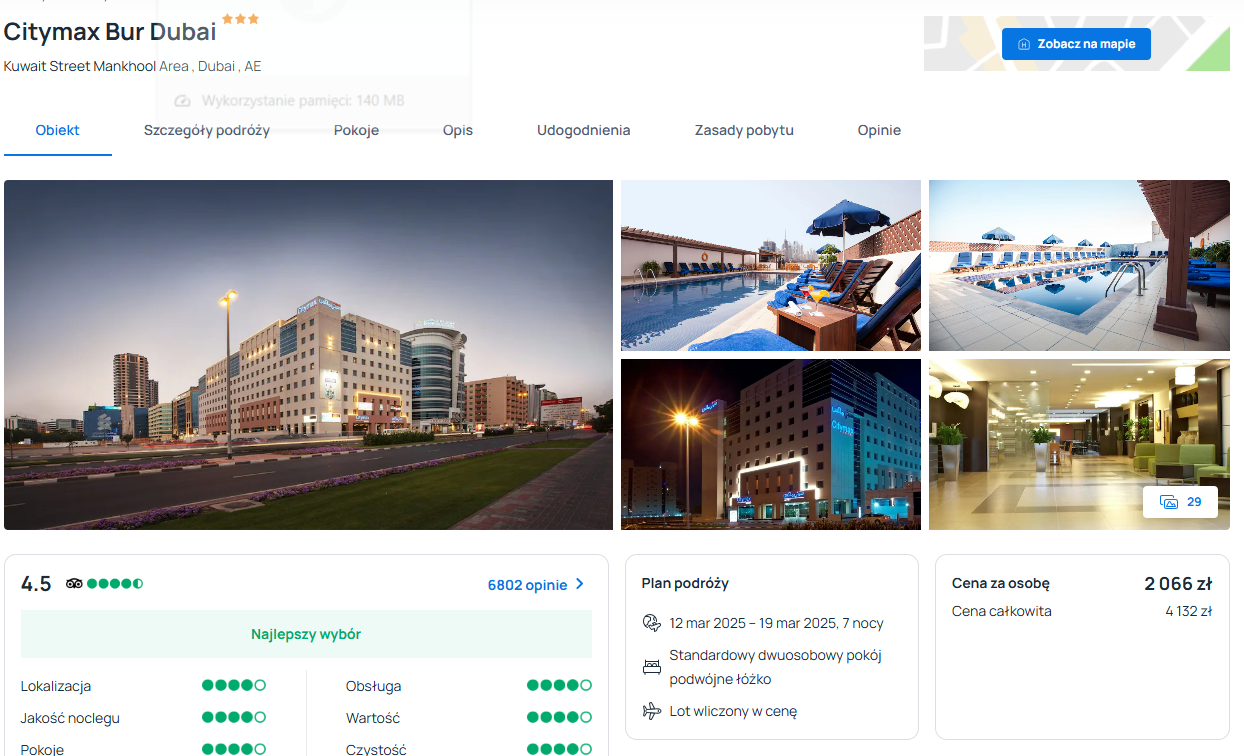Open the Zasady pobytu tab
Viewport: 1244px width, 756px height.
[x=744, y=130]
